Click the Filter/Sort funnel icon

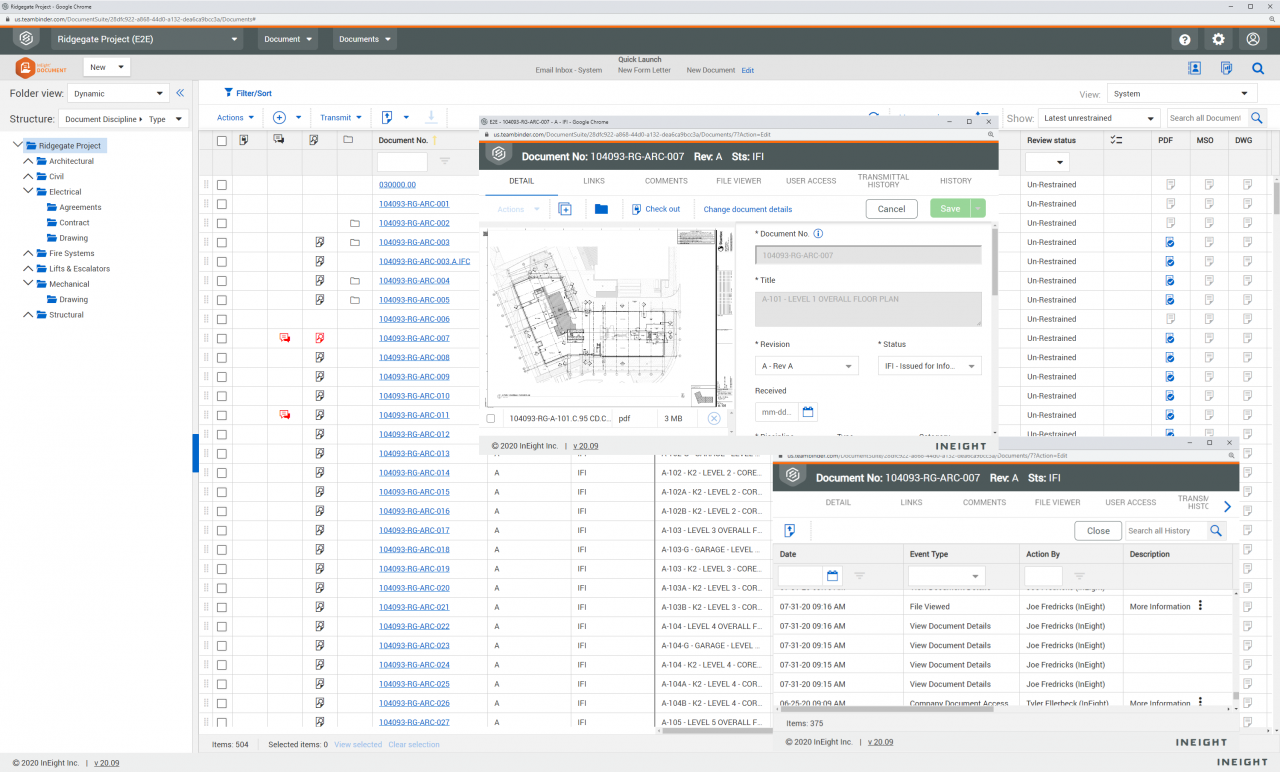tap(228, 93)
